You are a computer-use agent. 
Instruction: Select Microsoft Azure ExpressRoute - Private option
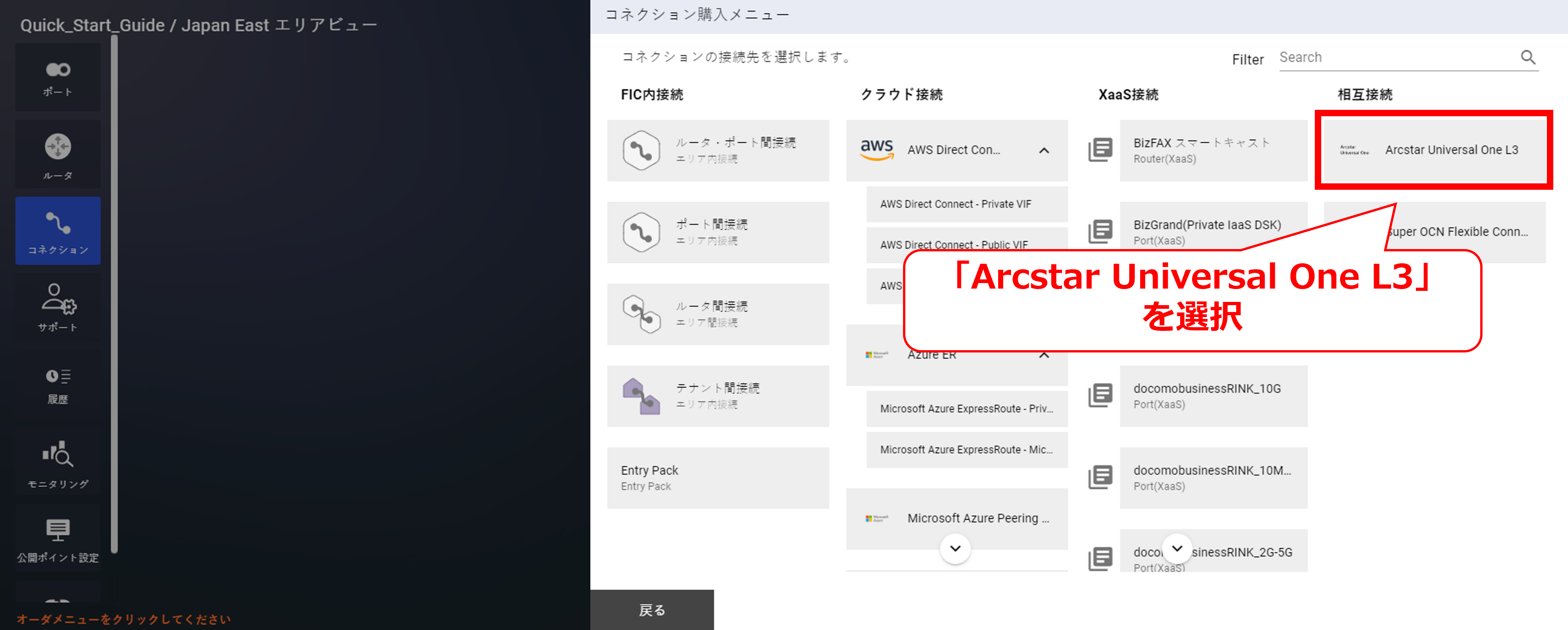tap(966, 409)
